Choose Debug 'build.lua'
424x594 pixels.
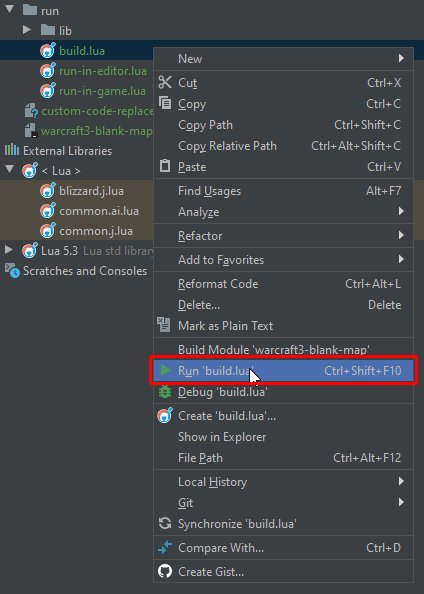click(283, 391)
